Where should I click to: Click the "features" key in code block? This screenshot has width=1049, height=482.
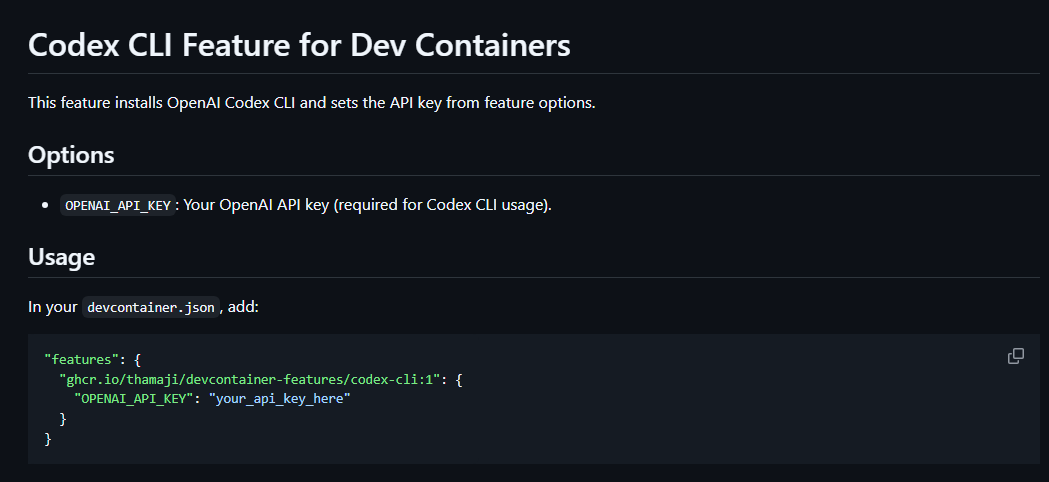(x=82, y=360)
